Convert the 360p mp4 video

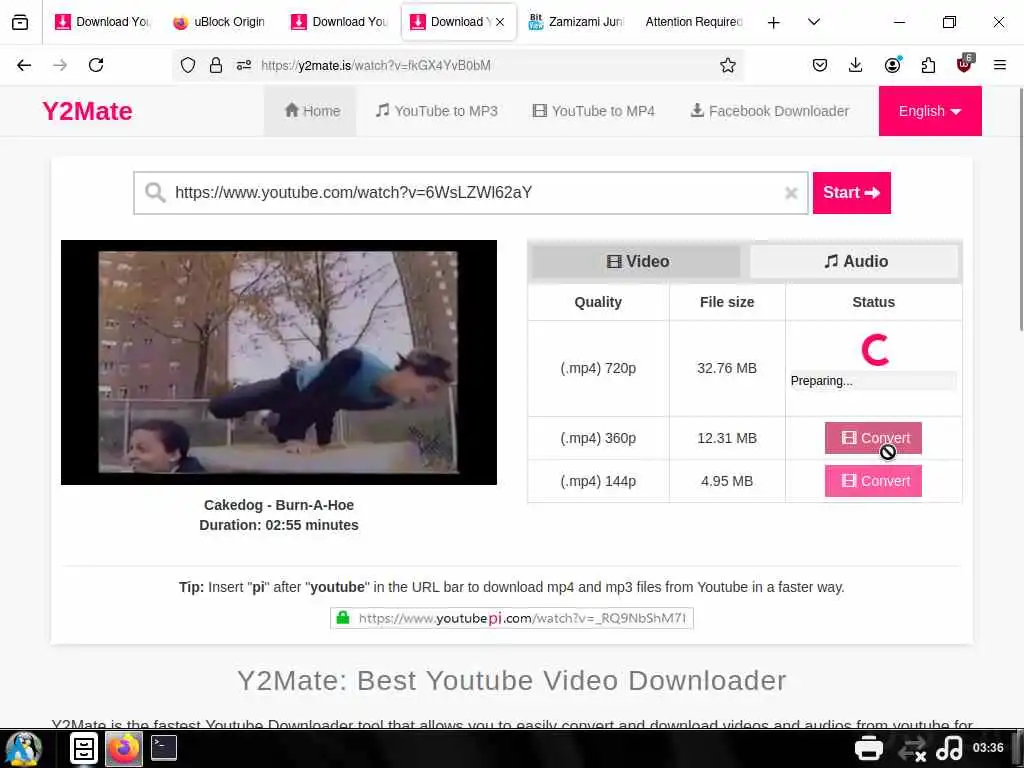[873, 438]
